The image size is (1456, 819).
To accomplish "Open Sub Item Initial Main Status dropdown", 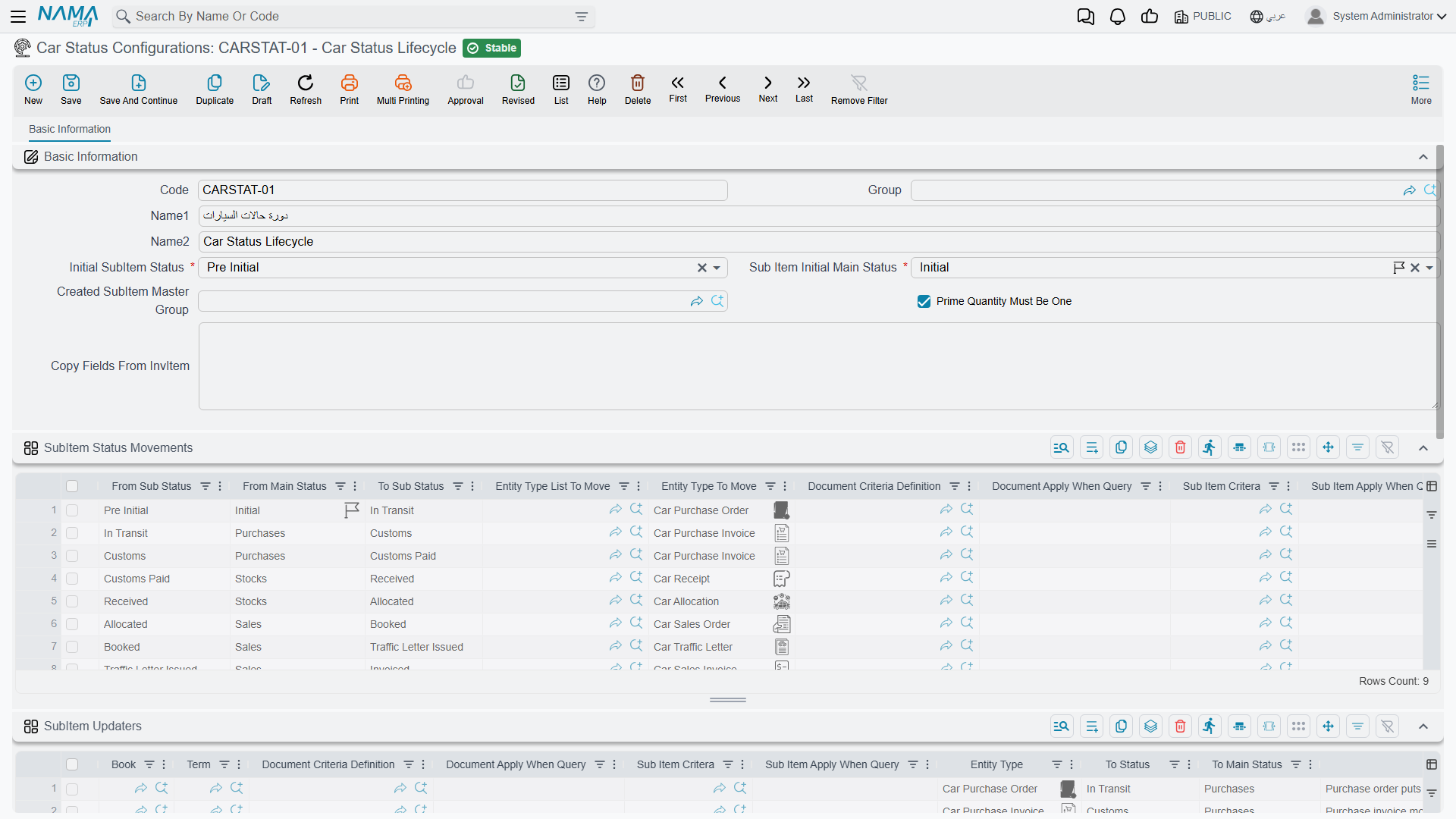I will point(1429,268).
